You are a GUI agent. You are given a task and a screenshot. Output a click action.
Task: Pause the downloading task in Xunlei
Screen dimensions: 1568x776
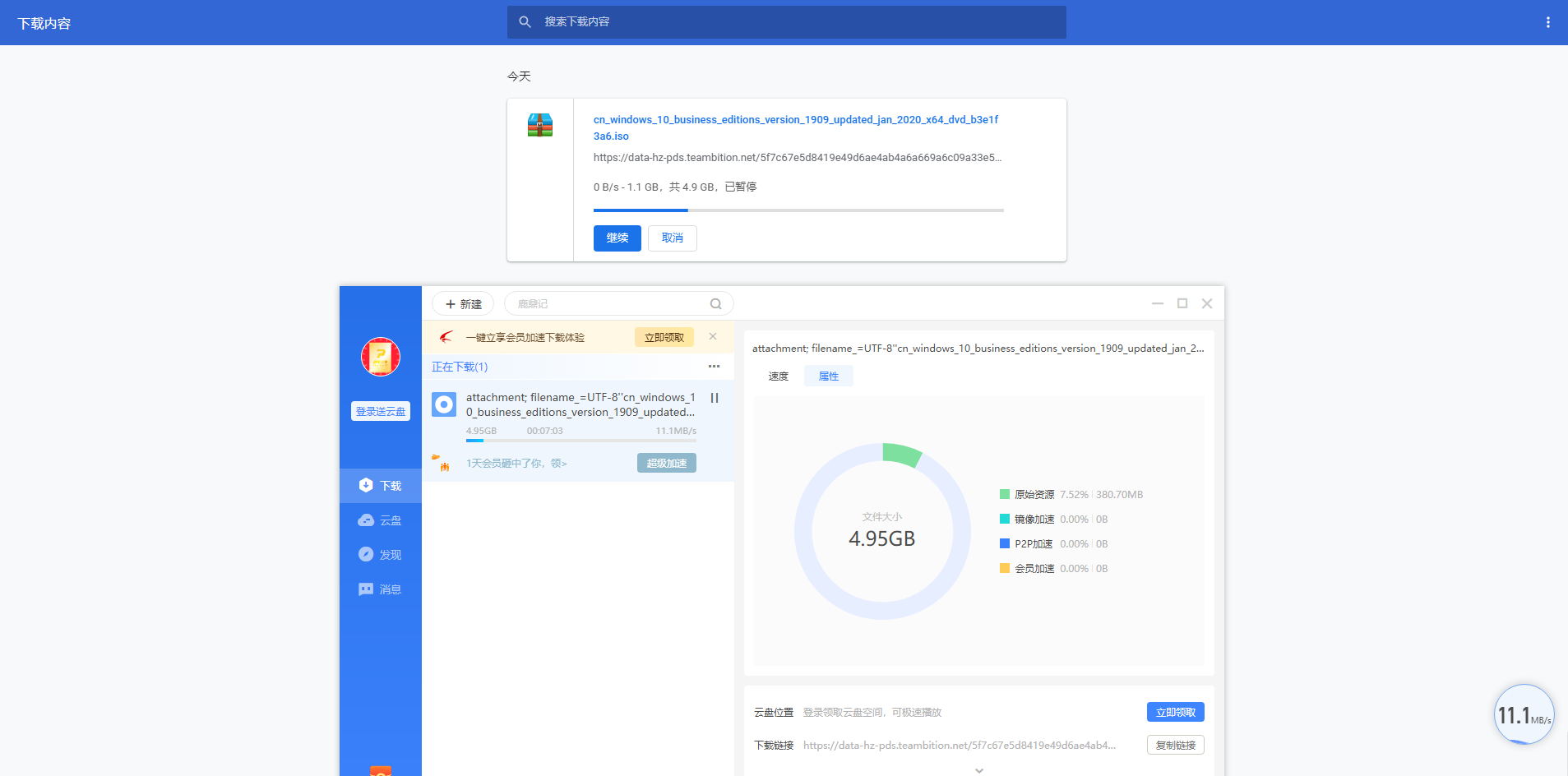715,398
